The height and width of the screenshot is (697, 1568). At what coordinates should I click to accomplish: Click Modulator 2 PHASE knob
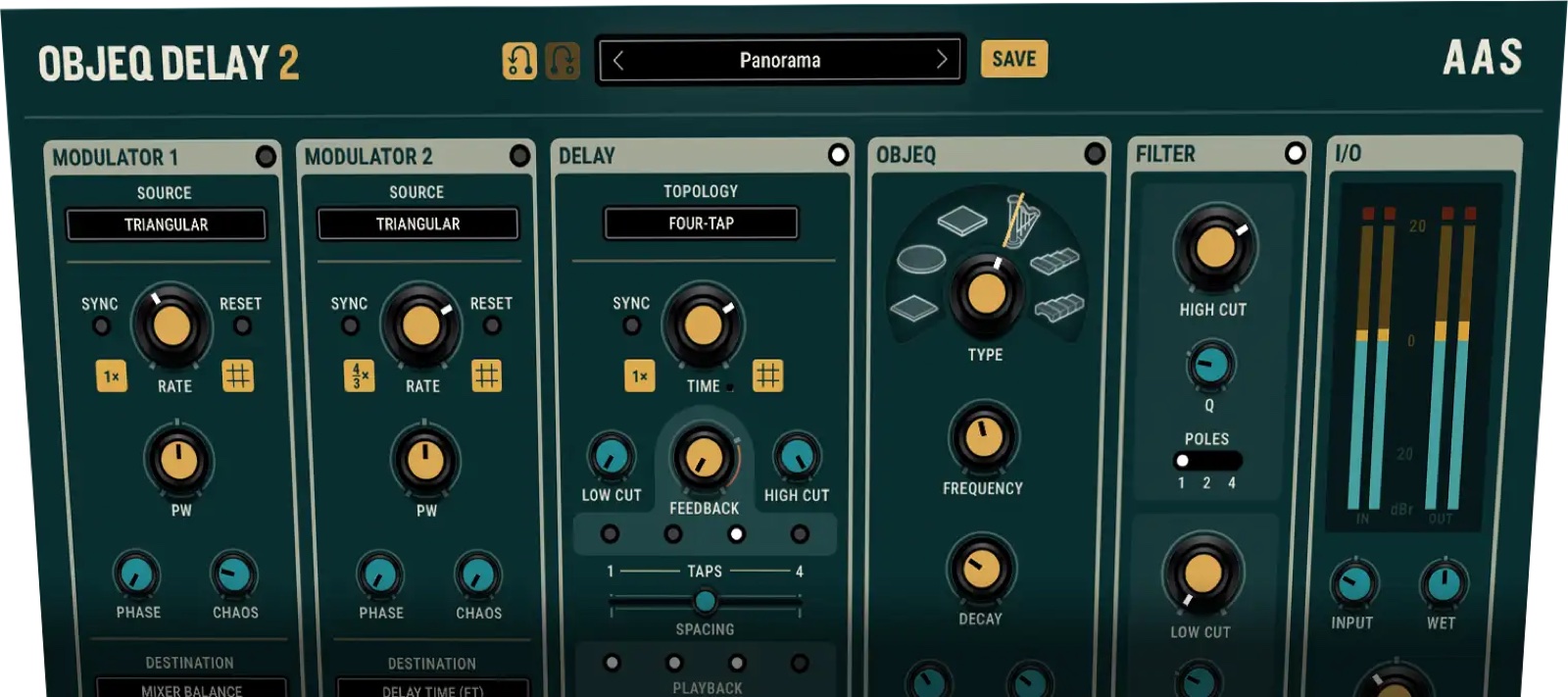[380, 575]
